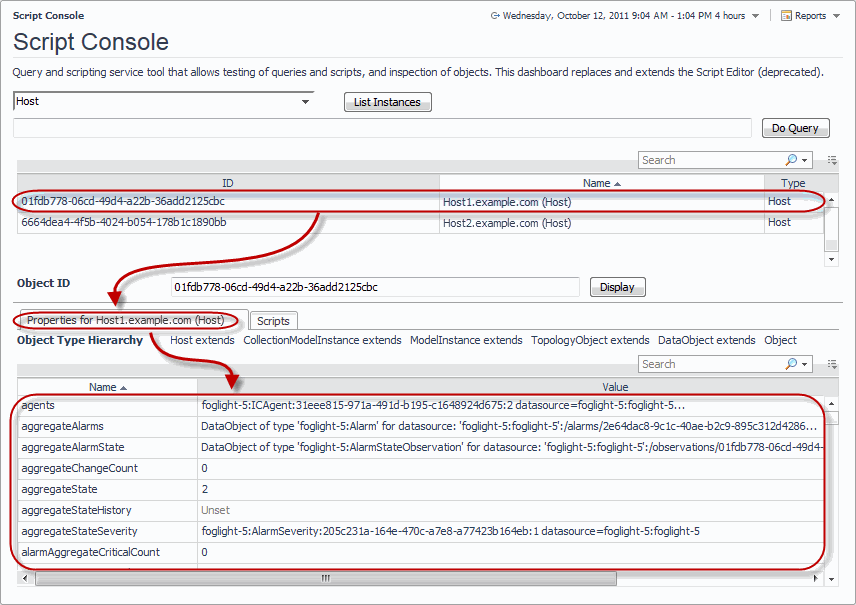Click the Type column header

(x=793, y=183)
